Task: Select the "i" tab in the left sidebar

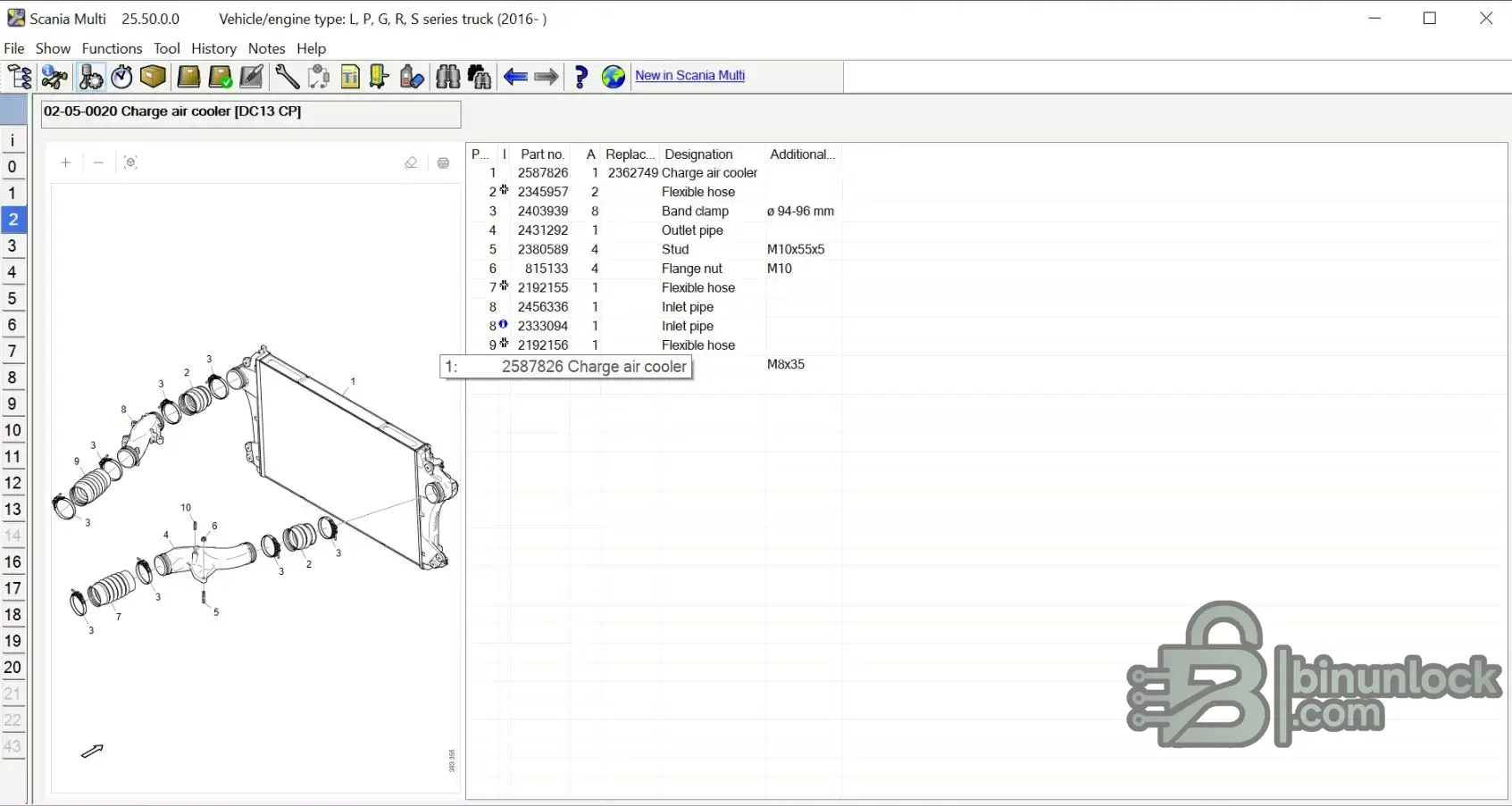Action: pos(13,140)
